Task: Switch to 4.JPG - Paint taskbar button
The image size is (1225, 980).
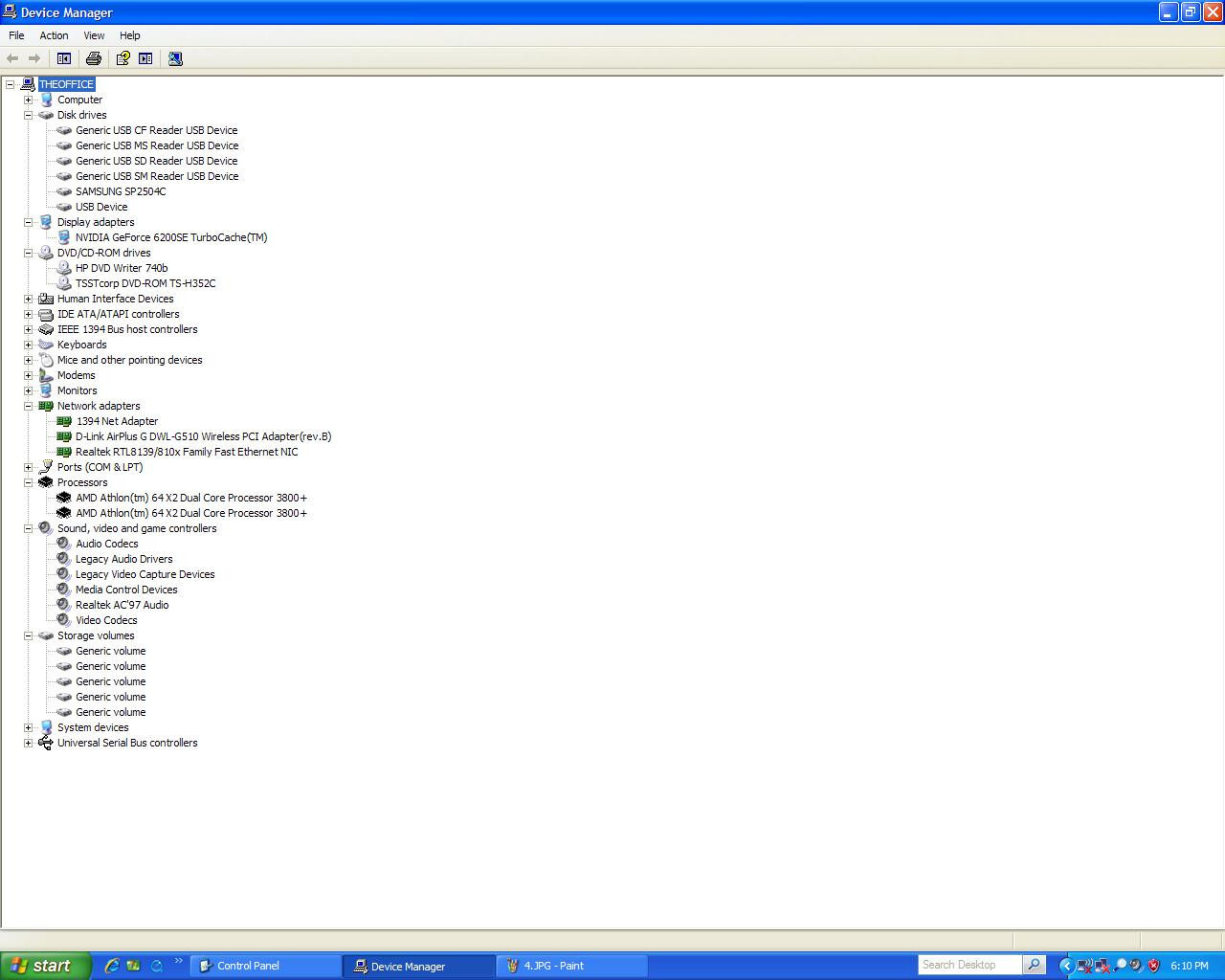Action: tap(572, 966)
